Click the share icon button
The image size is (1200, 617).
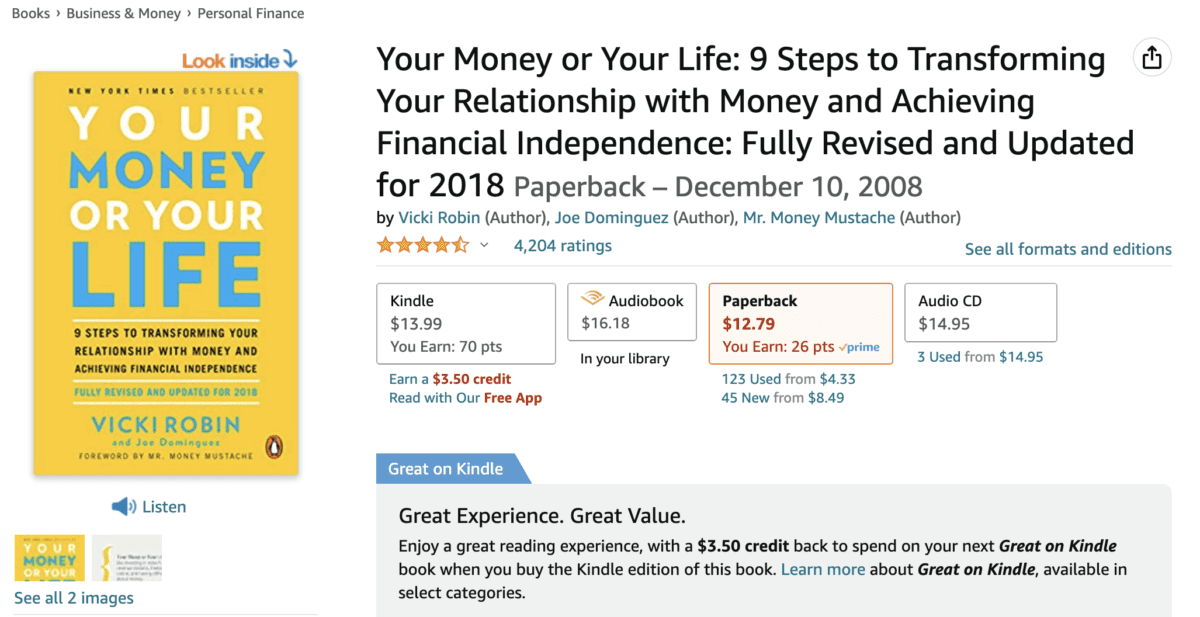[1152, 58]
